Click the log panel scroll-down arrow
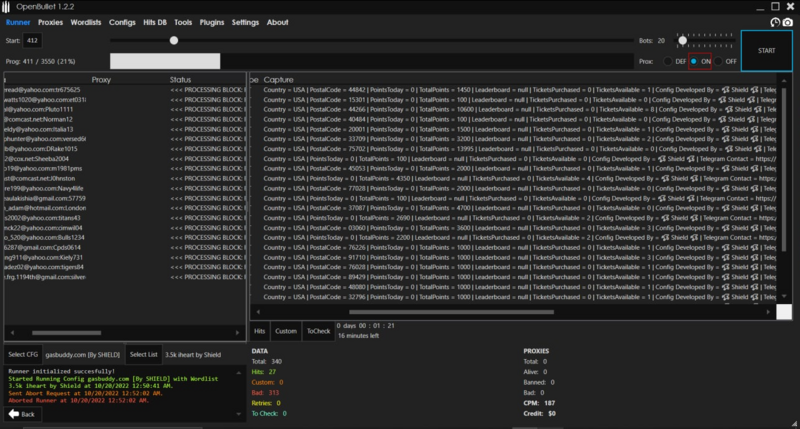Viewport: 800px width, 429px height. pyautogui.click(x=238, y=414)
